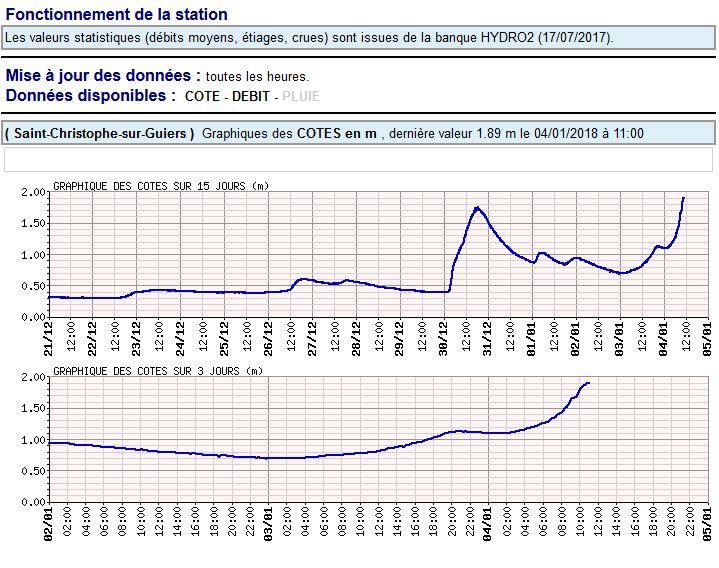This screenshot has width=719, height=568.
Task: Click the 2.00 y-axis value on 15-day graph
Action: (x=33, y=192)
